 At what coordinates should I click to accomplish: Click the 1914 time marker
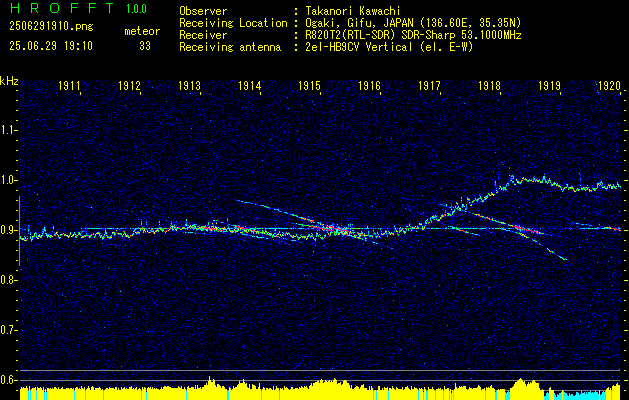pos(250,86)
